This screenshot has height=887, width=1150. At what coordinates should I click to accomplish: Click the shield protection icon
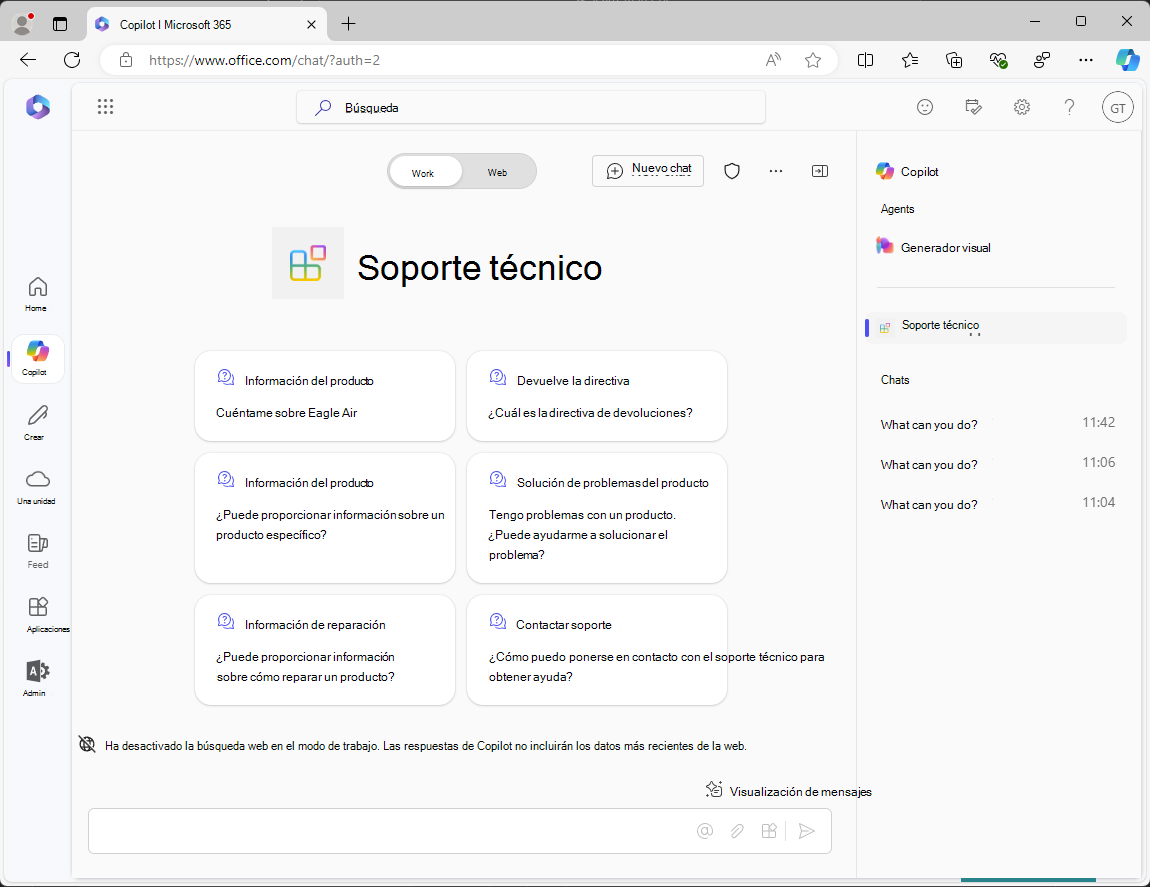pyautogui.click(x=731, y=171)
